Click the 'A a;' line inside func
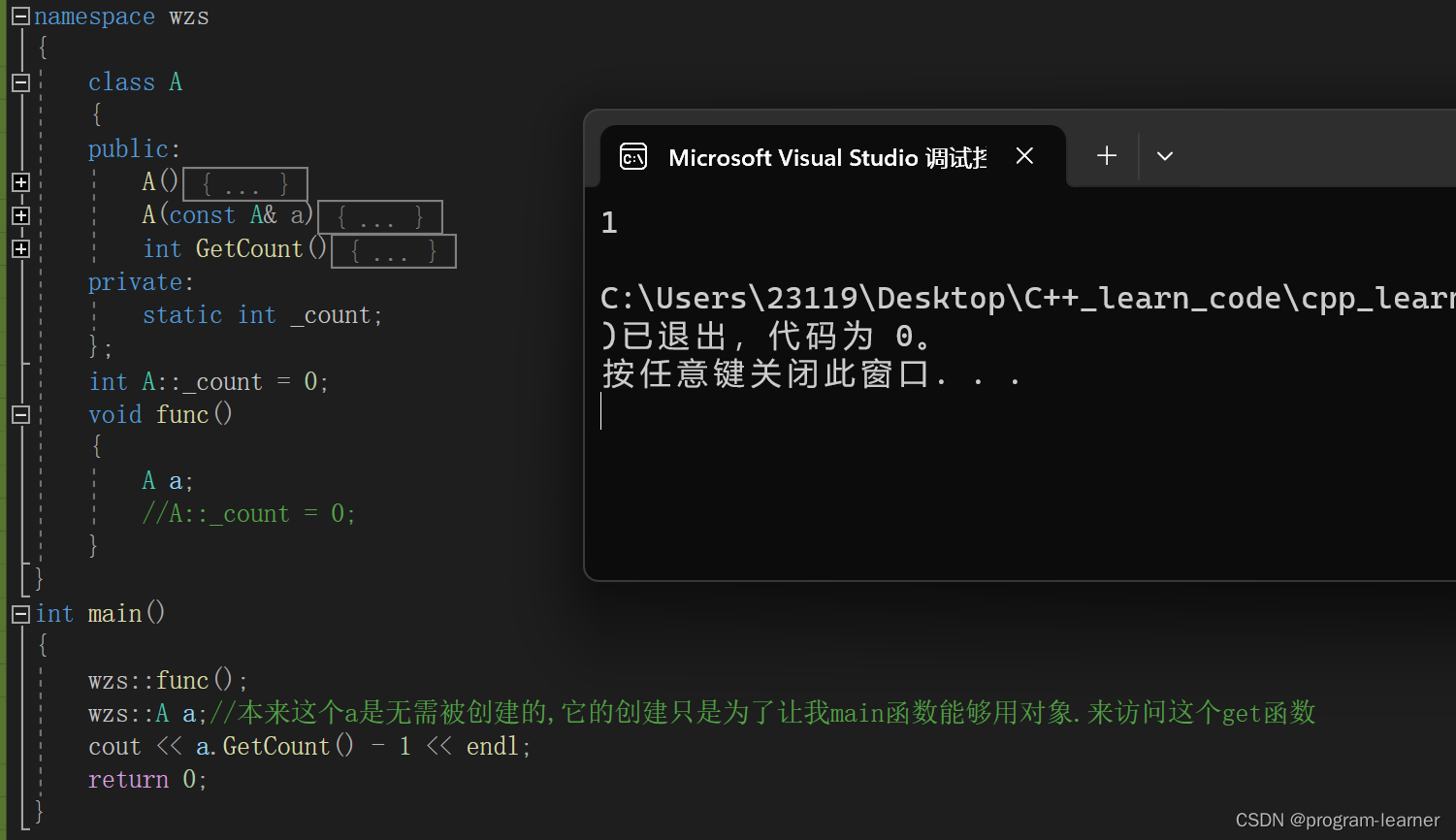This screenshot has width=1456, height=840. click(x=168, y=481)
